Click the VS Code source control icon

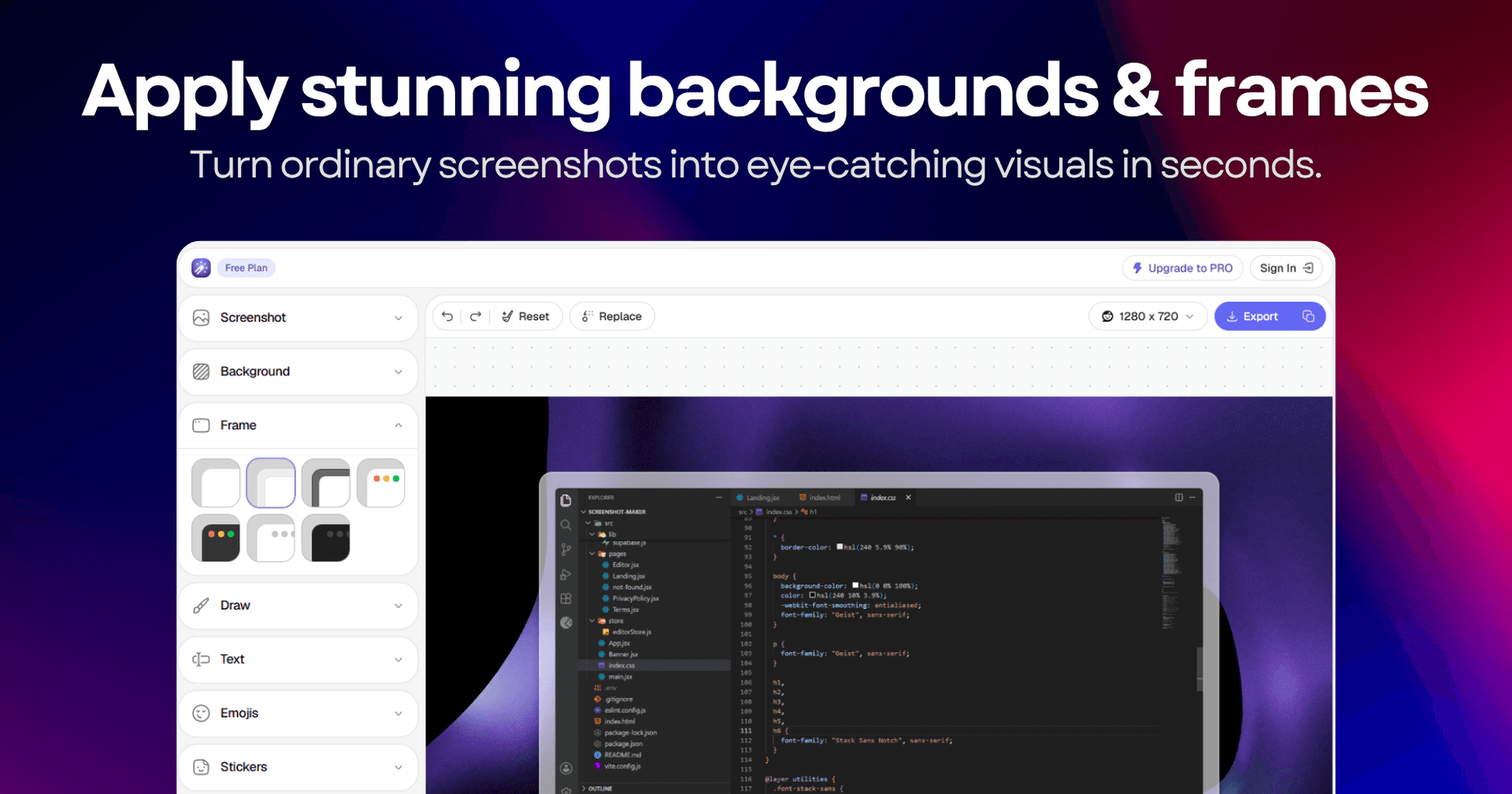point(565,550)
